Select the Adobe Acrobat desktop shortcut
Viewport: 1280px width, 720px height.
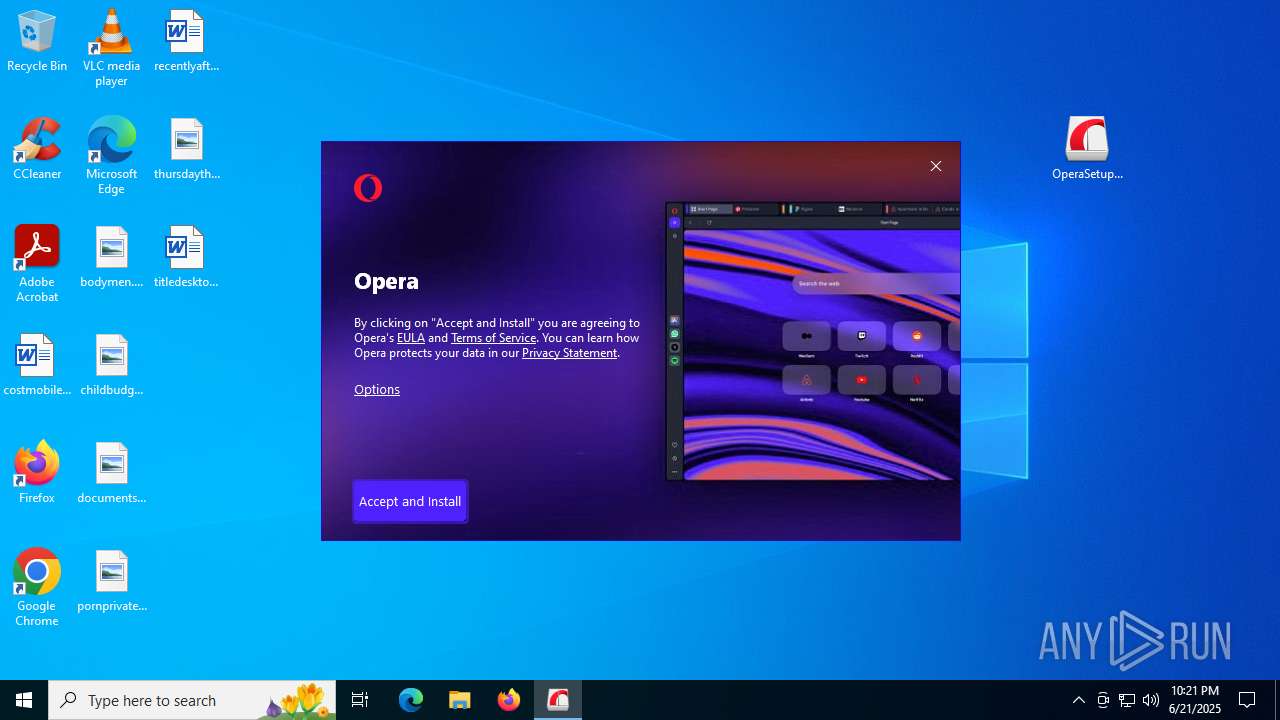point(37,264)
